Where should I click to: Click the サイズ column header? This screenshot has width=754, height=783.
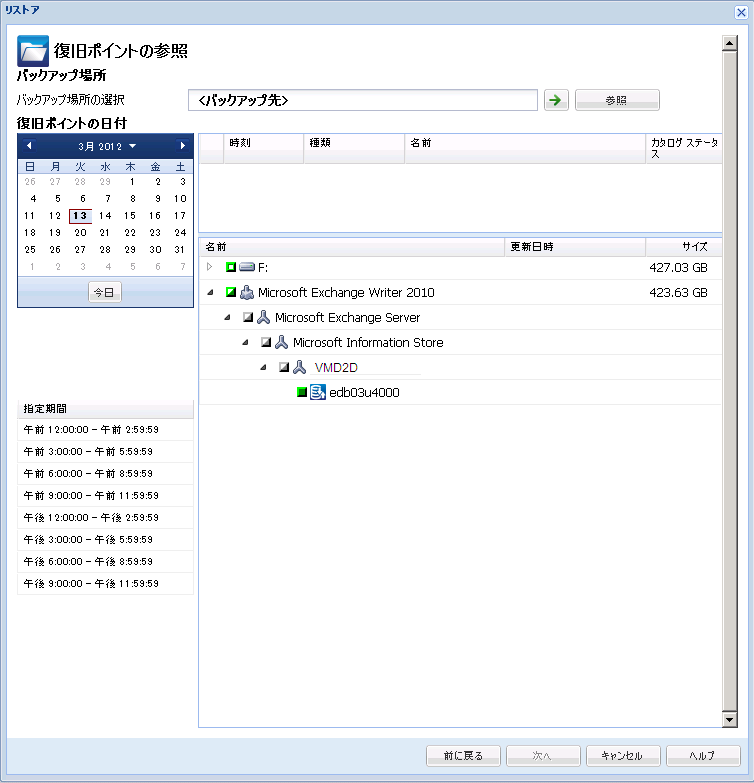click(684, 247)
